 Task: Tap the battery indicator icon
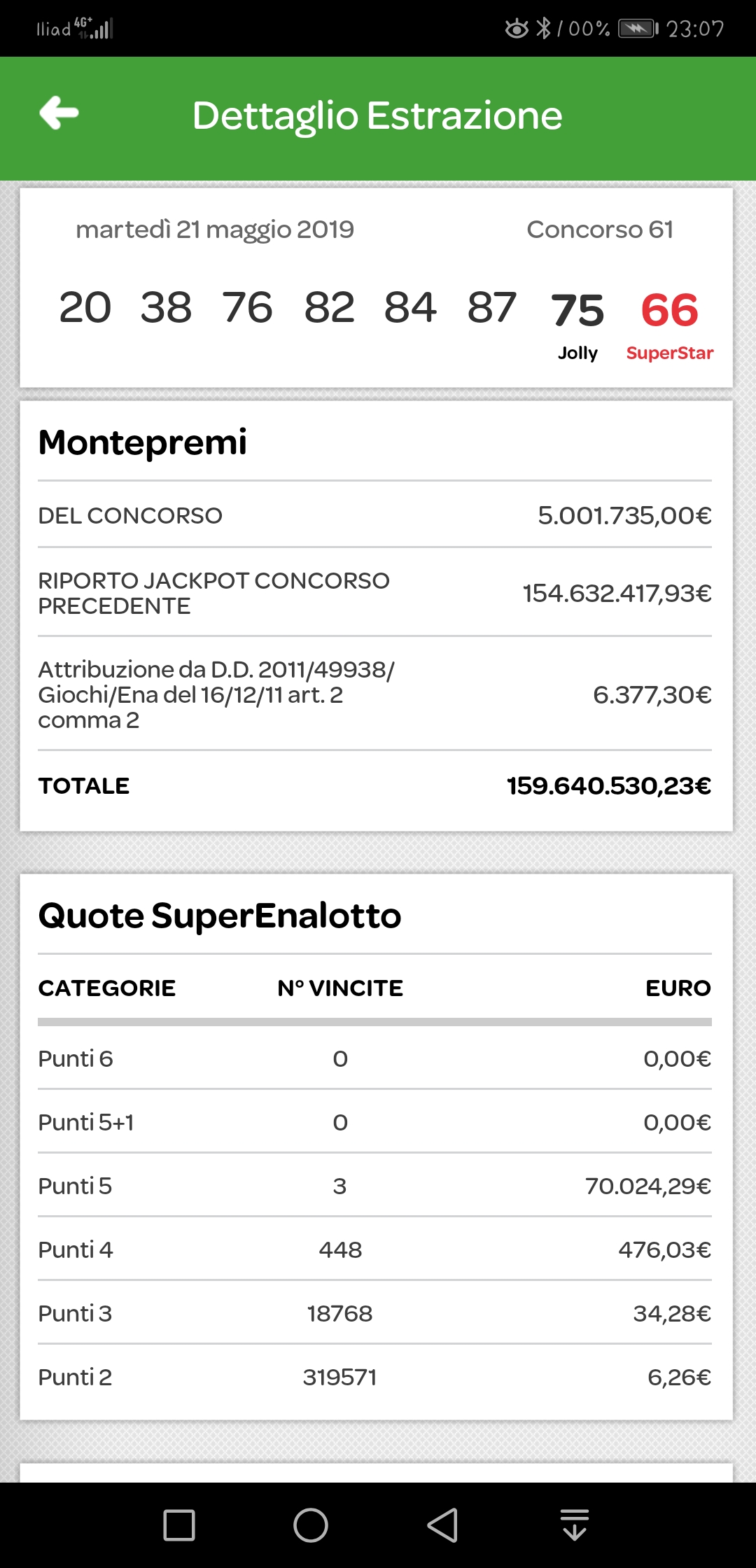638,29
